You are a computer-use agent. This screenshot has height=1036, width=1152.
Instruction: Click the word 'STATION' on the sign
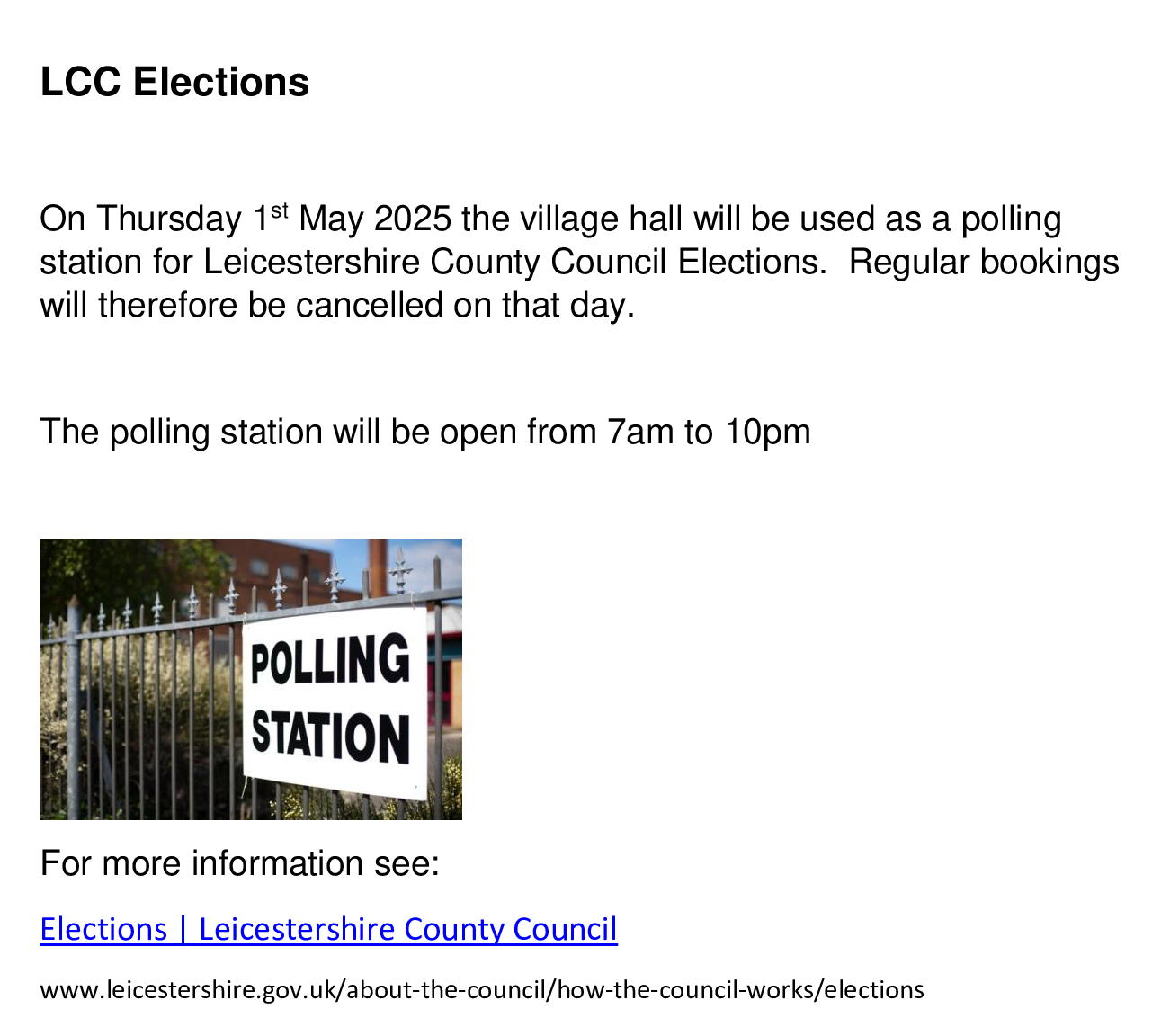pos(331,737)
